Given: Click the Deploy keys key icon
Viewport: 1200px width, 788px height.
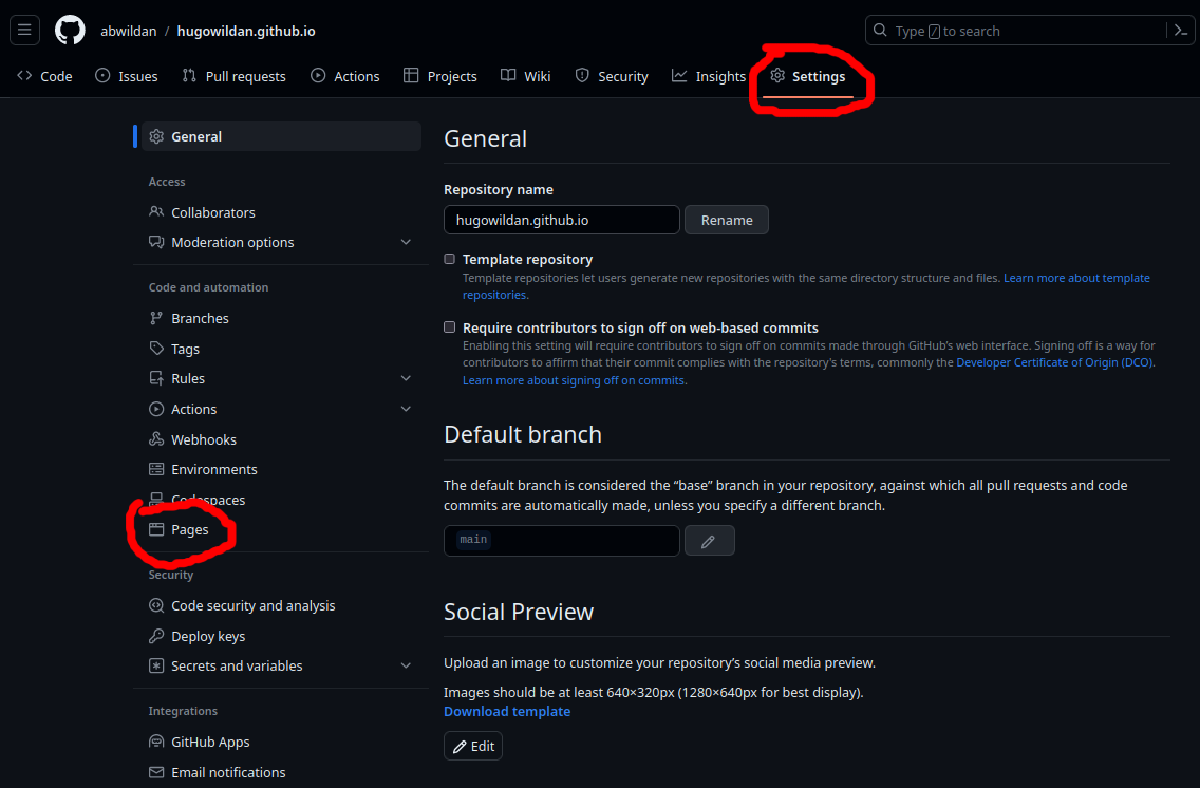Looking at the screenshot, I should click(156, 636).
